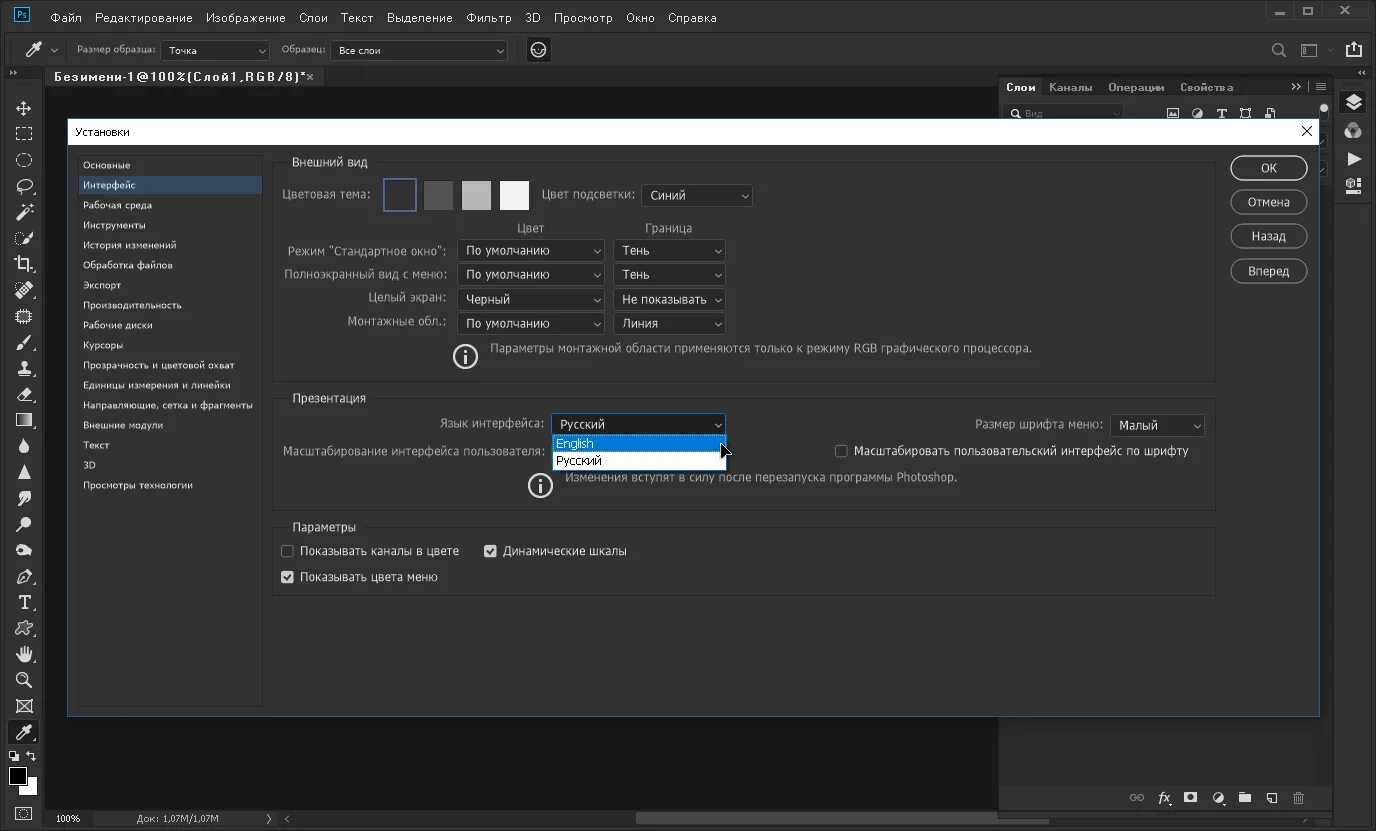This screenshot has height=831, width=1376.
Task: Enable 'Показывать каналы в цвете' checkbox
Action: click(x=288, y=551)
